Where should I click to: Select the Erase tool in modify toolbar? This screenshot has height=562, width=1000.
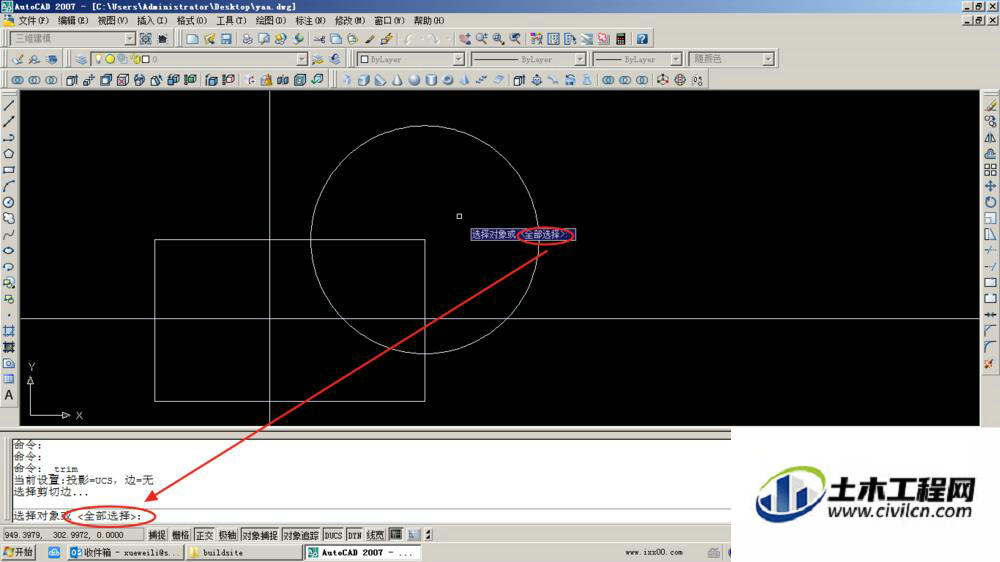pyautogui.click(x=990, y=105)
